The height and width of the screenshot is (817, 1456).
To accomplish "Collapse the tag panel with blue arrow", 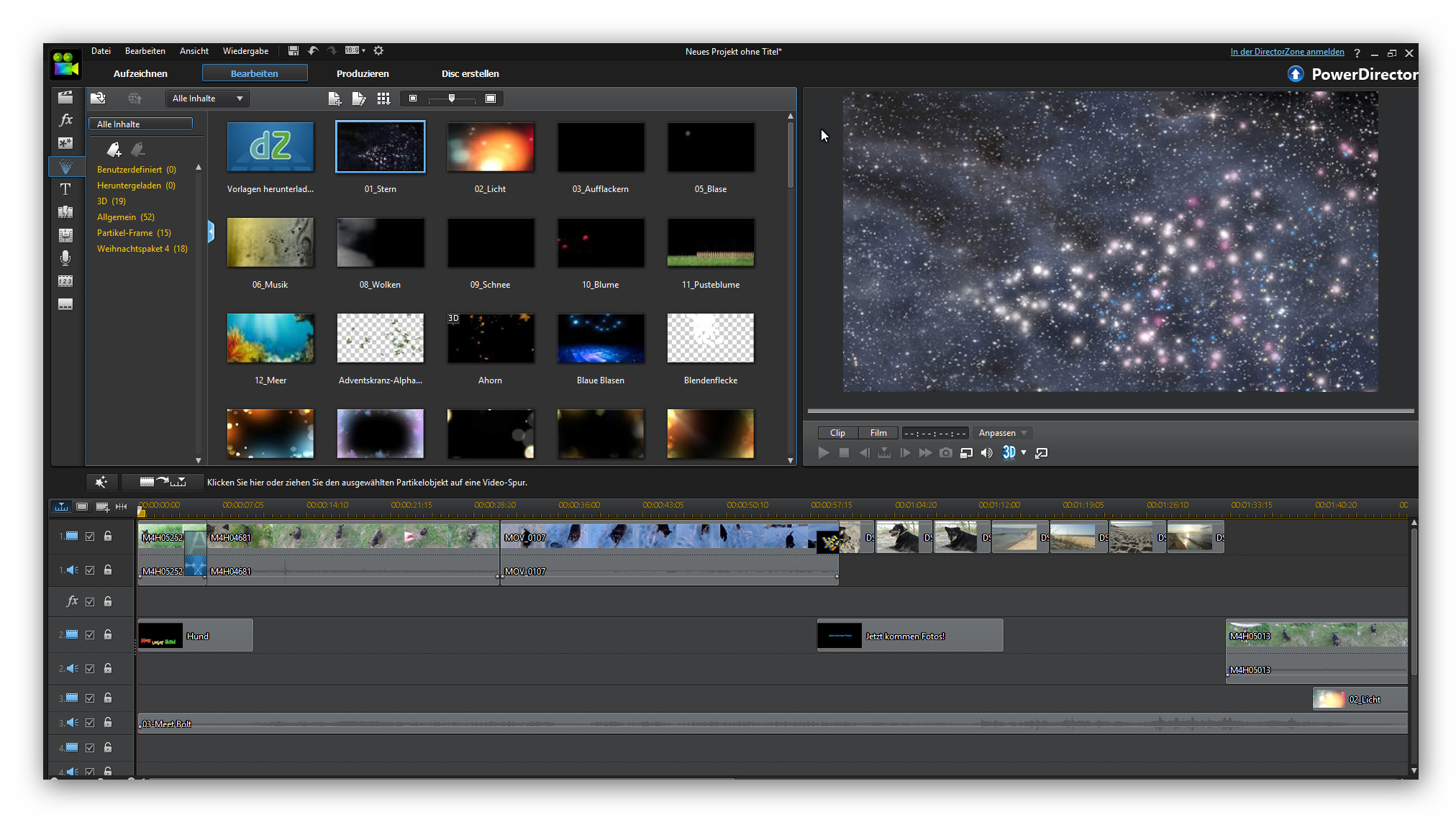I will coord(211,232).
